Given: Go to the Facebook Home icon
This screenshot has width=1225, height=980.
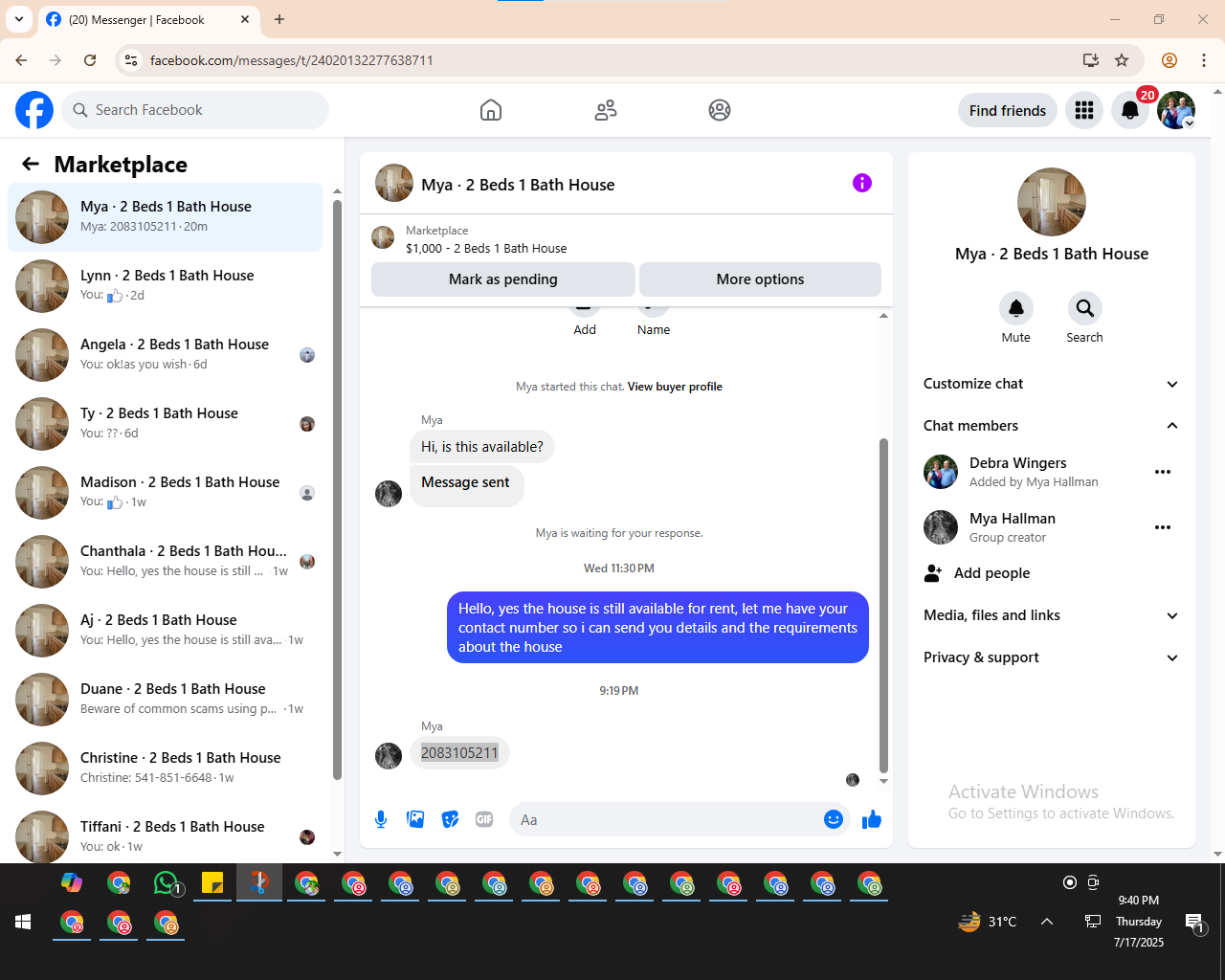Looking at the screenshot, I should tap(491, 110).
